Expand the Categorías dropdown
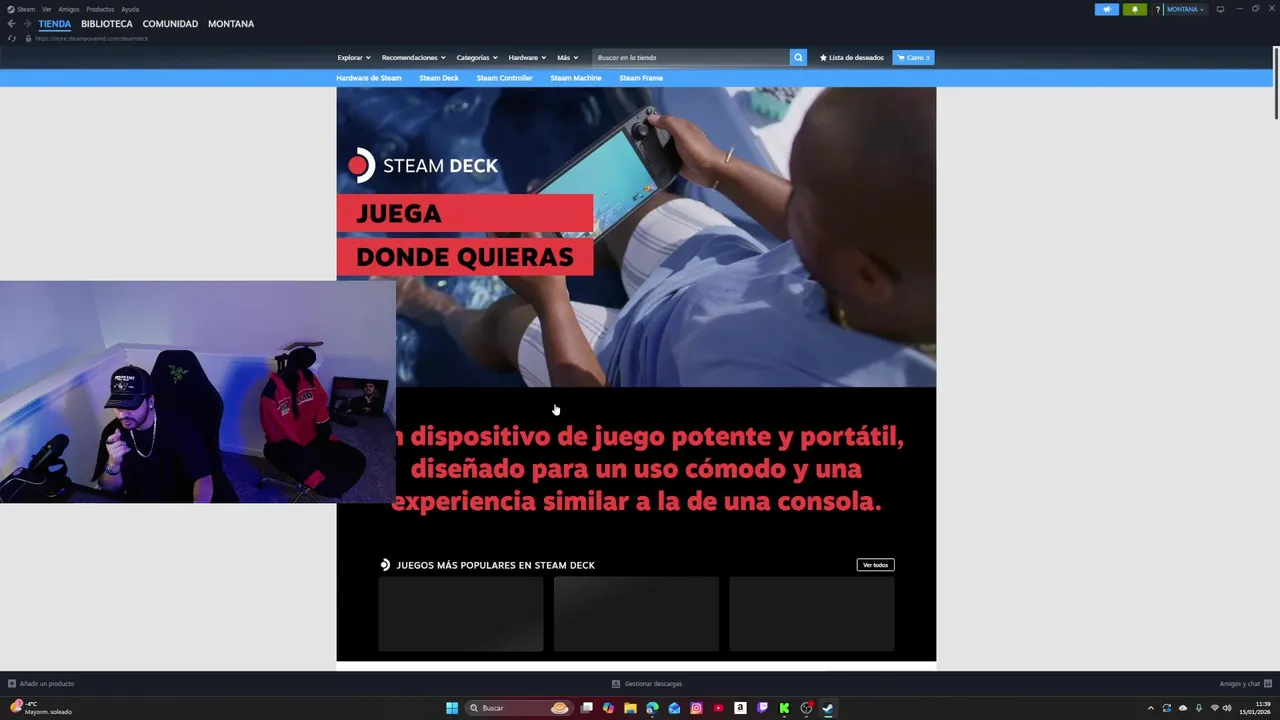The height and width of the screenshot is (720, 1280). coord(477,58)
